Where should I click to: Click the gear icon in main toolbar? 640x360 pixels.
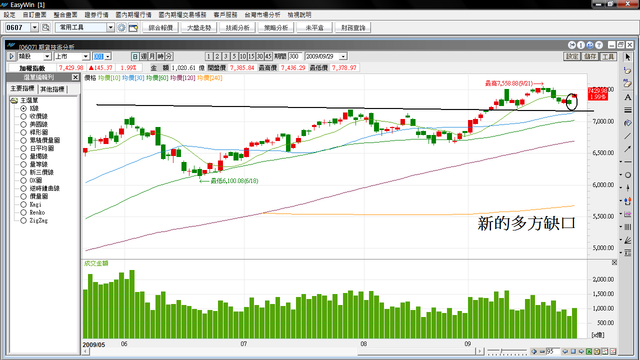[x=121, y=27]
